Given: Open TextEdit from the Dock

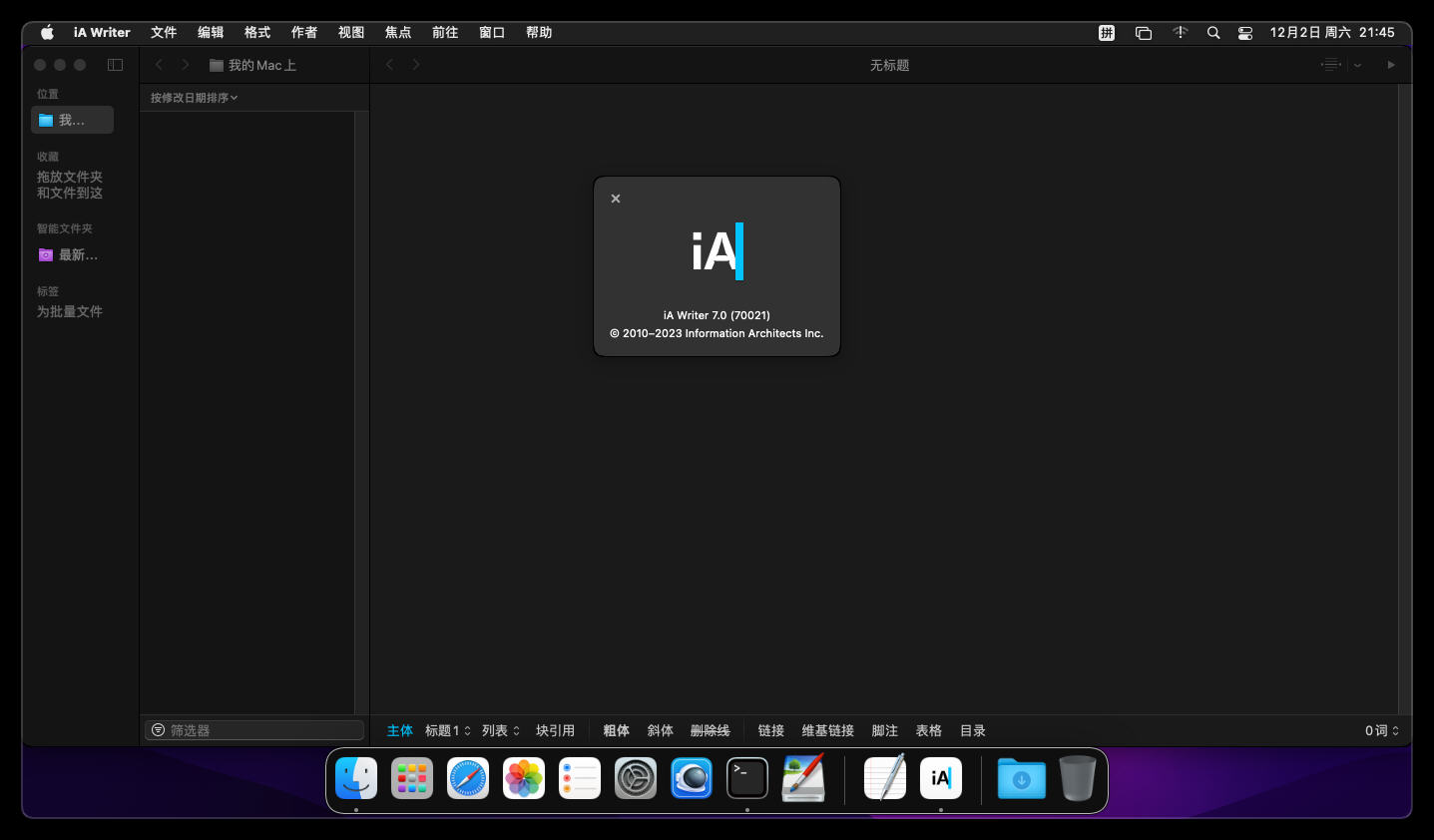Looking at the screenshot, I should pyautogui.click(x=885, y=778).
